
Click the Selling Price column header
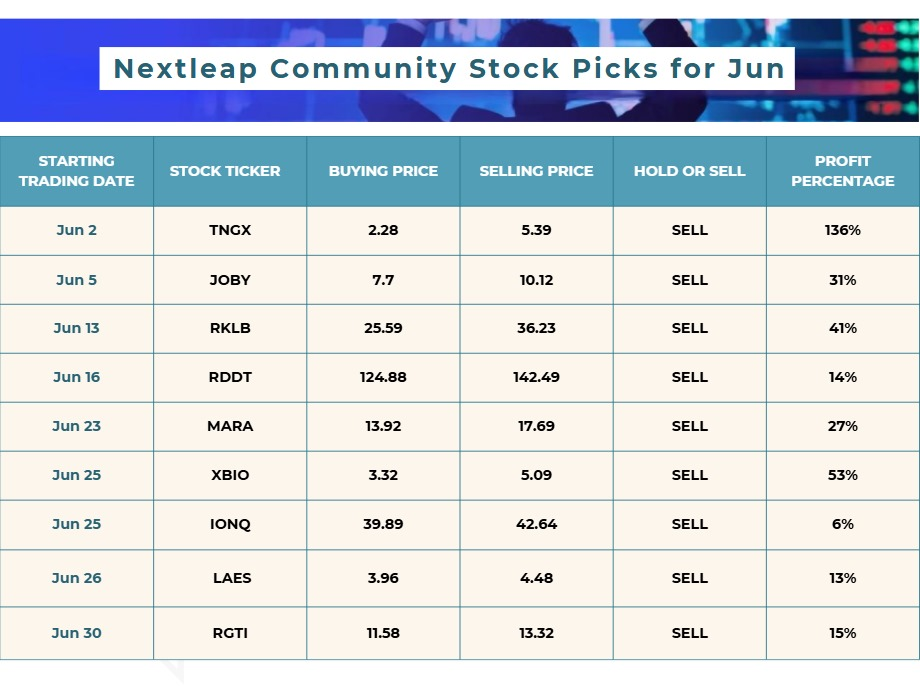pyautogui.click(x=536, y=171)
